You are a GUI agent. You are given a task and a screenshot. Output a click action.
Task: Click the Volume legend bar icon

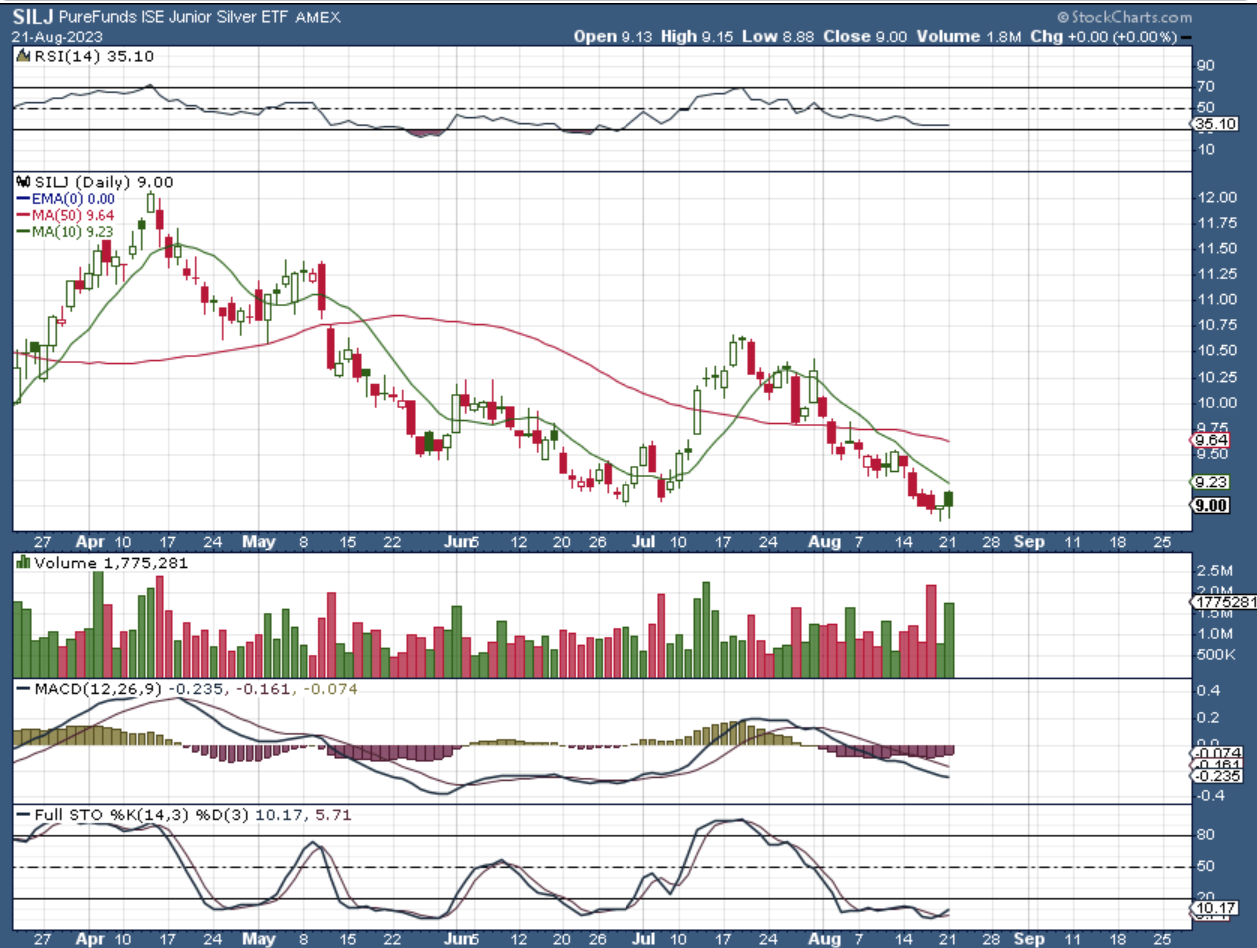point(21,563)
